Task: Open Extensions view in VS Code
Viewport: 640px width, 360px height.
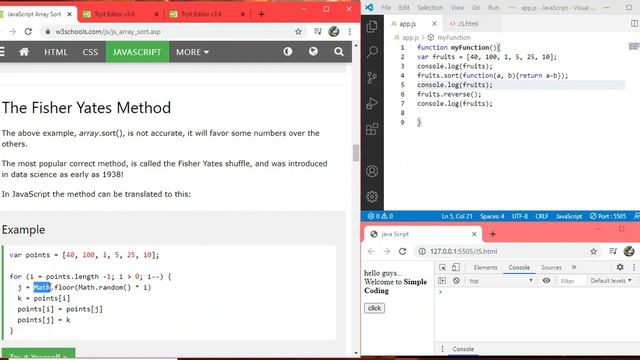Action: [372, 129]
